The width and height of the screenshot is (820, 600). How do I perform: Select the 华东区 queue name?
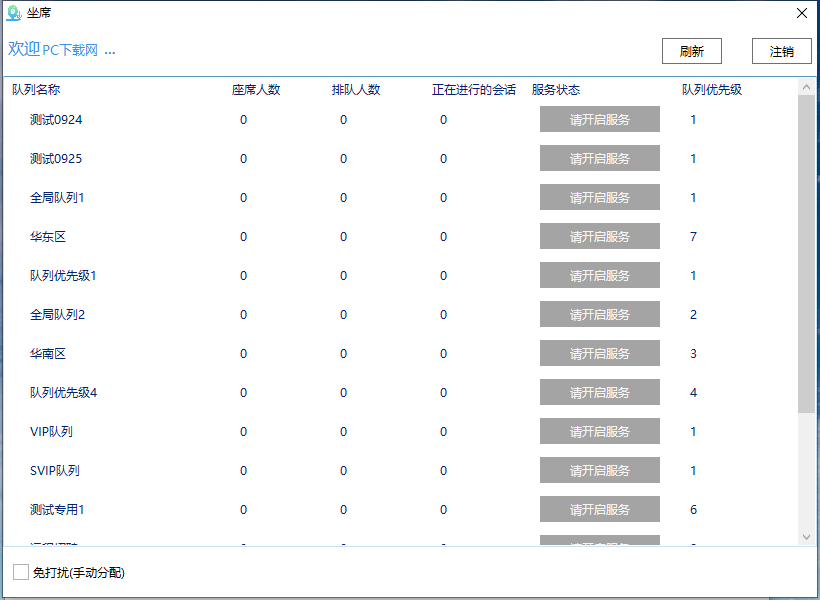[48, 236]
